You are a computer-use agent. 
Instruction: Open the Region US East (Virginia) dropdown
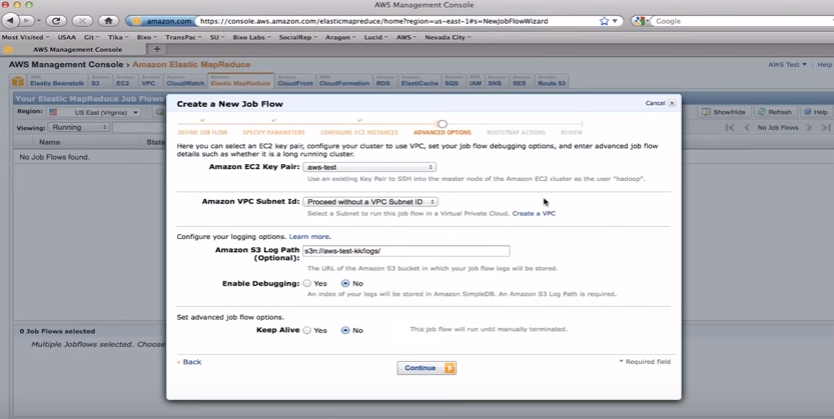click(x=93, y=112)
